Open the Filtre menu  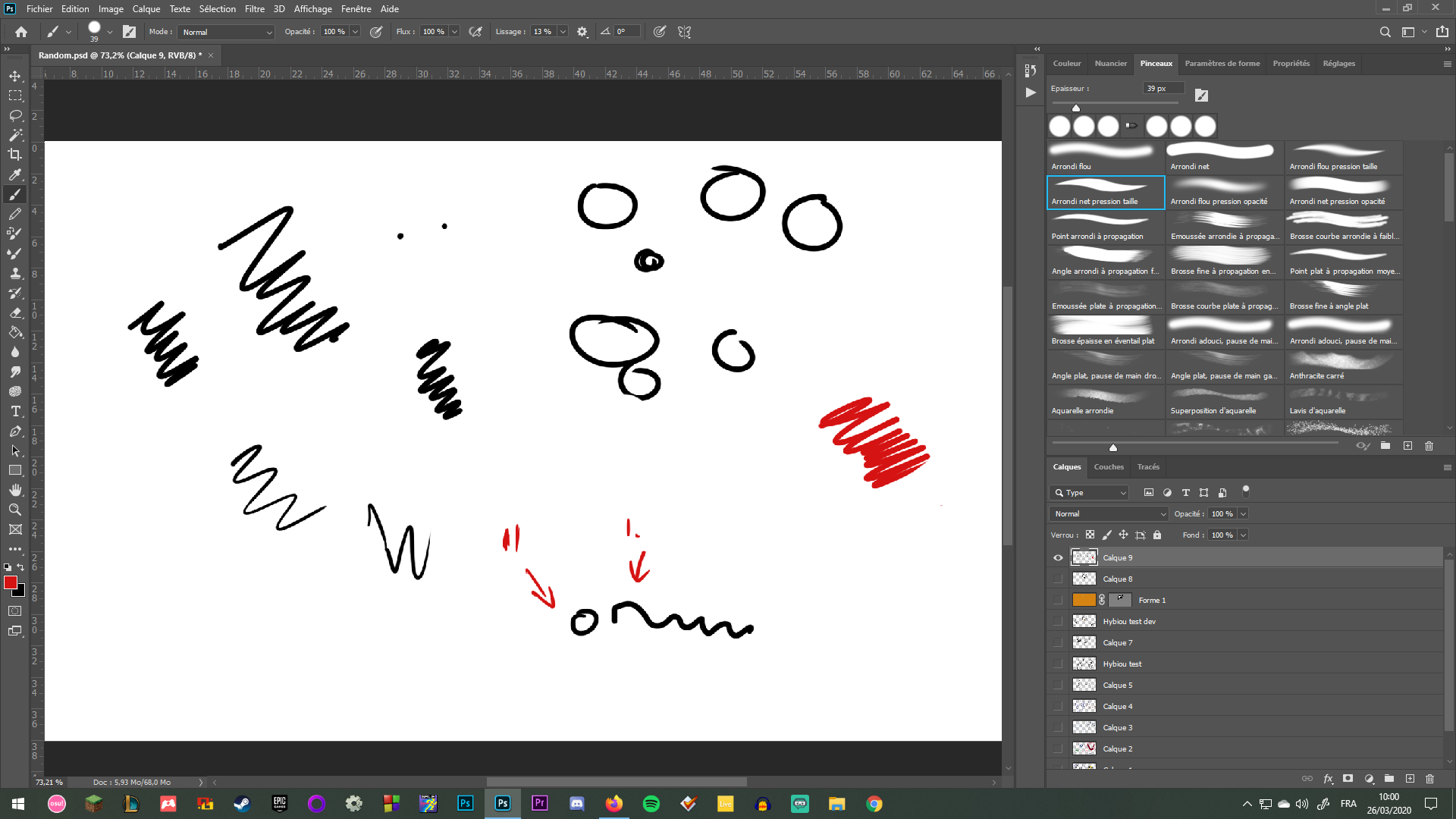tap(254, 8)
